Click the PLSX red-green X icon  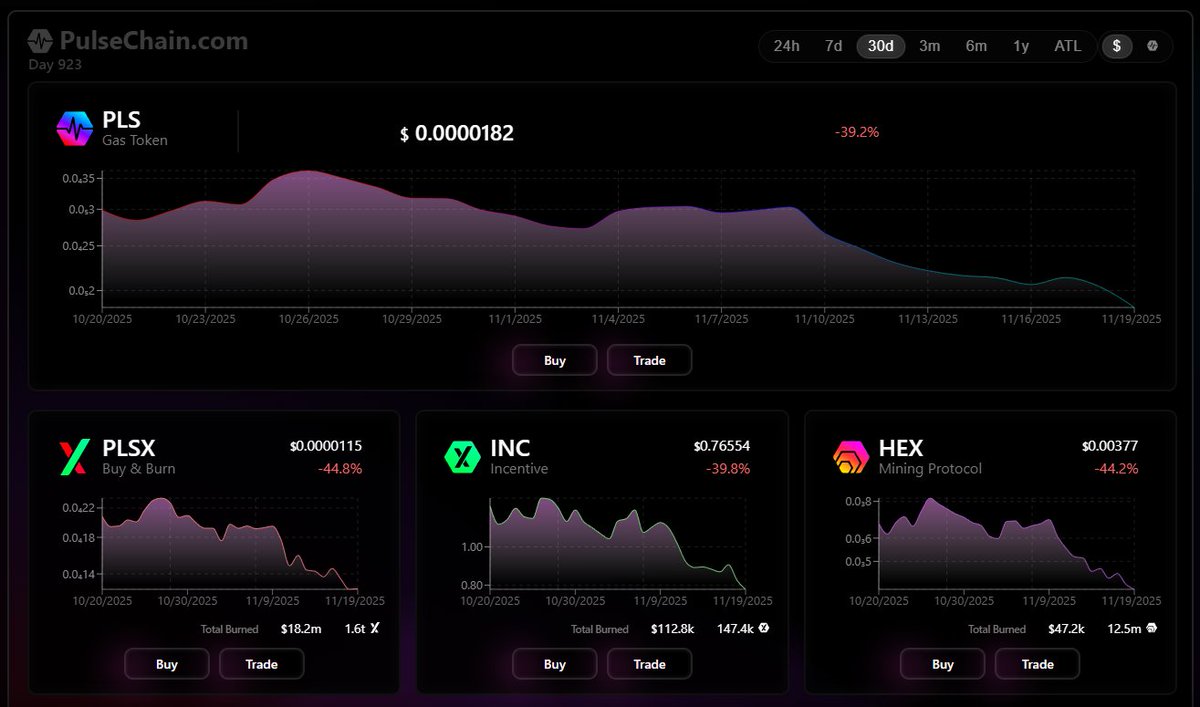(74, 457)
